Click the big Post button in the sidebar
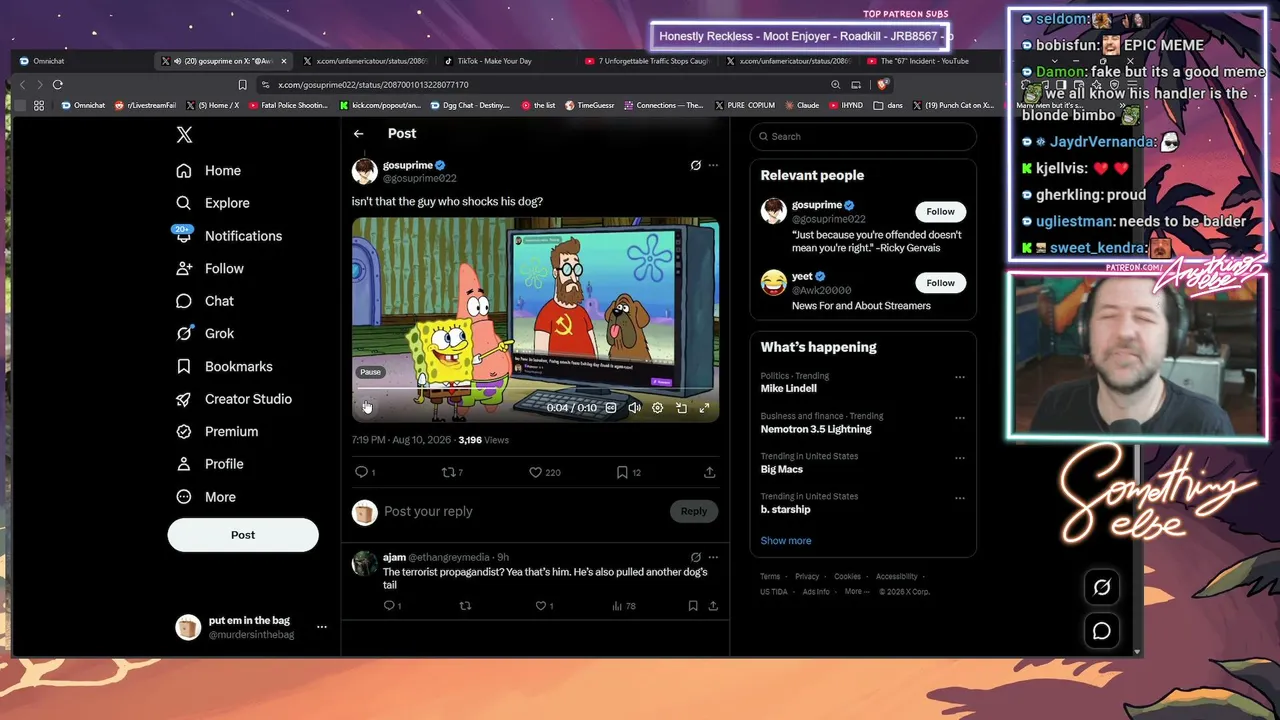Image resolution: width=1280 pixels, height=720 pixels. click(x=243, y=535)
